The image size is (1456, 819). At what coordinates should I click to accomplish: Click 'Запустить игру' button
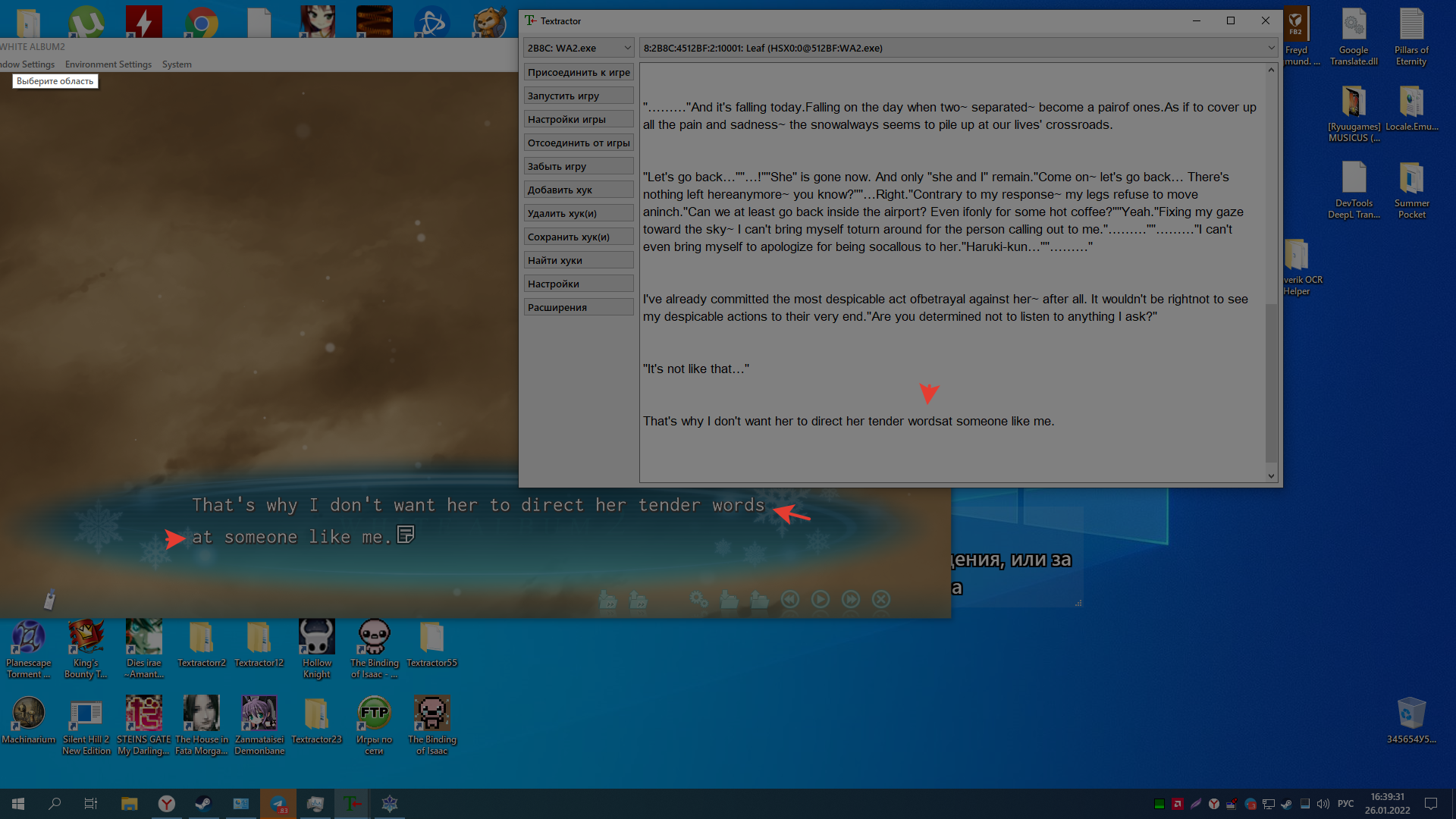click(579, 96)
